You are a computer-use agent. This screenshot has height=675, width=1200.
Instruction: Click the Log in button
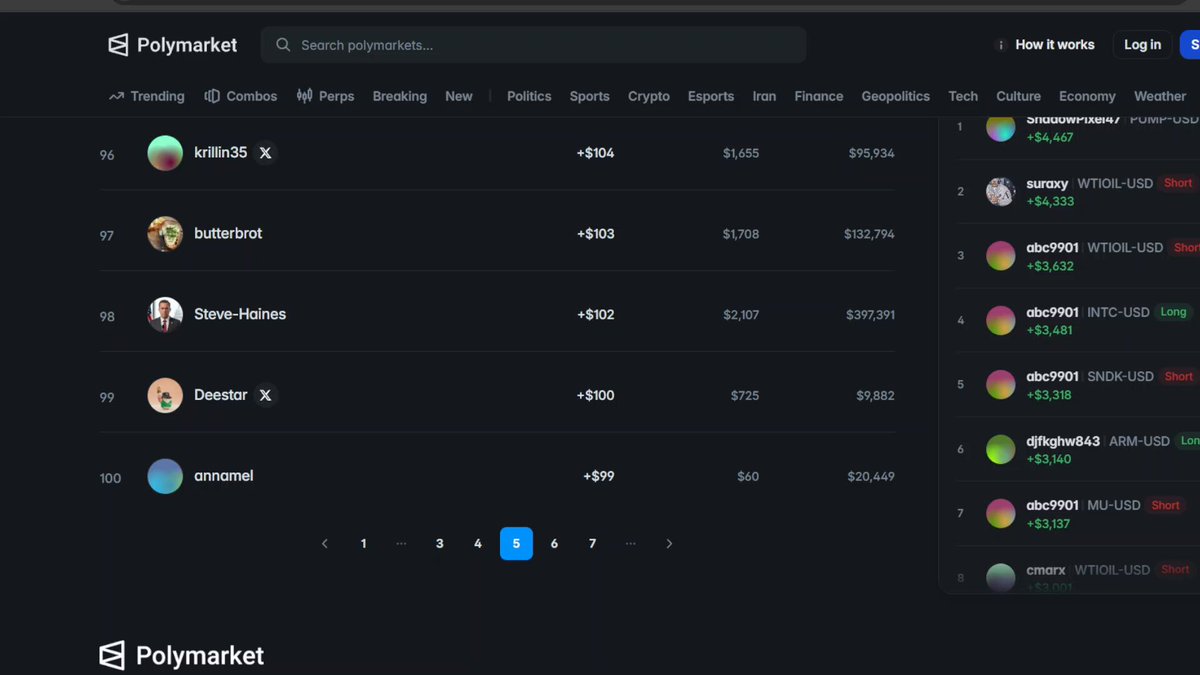1143,45
